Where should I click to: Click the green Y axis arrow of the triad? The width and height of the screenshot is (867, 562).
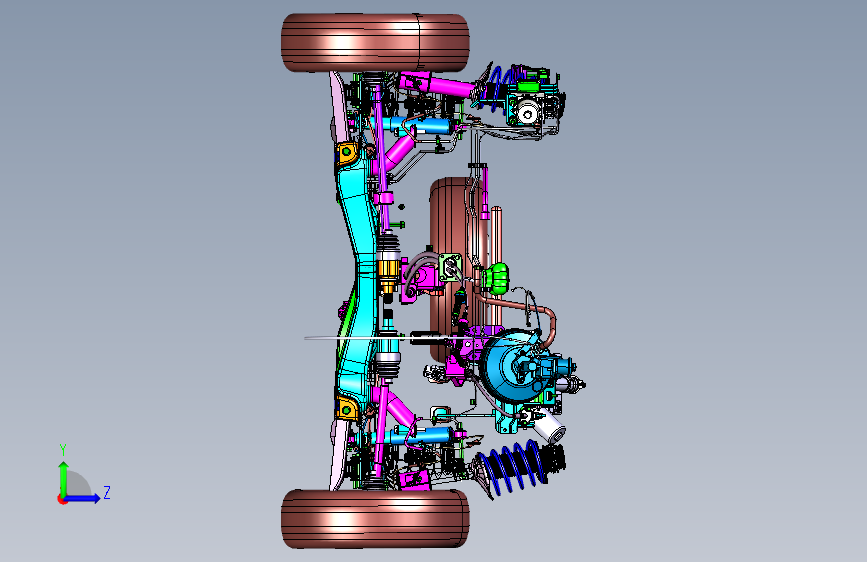coord(64,478)
